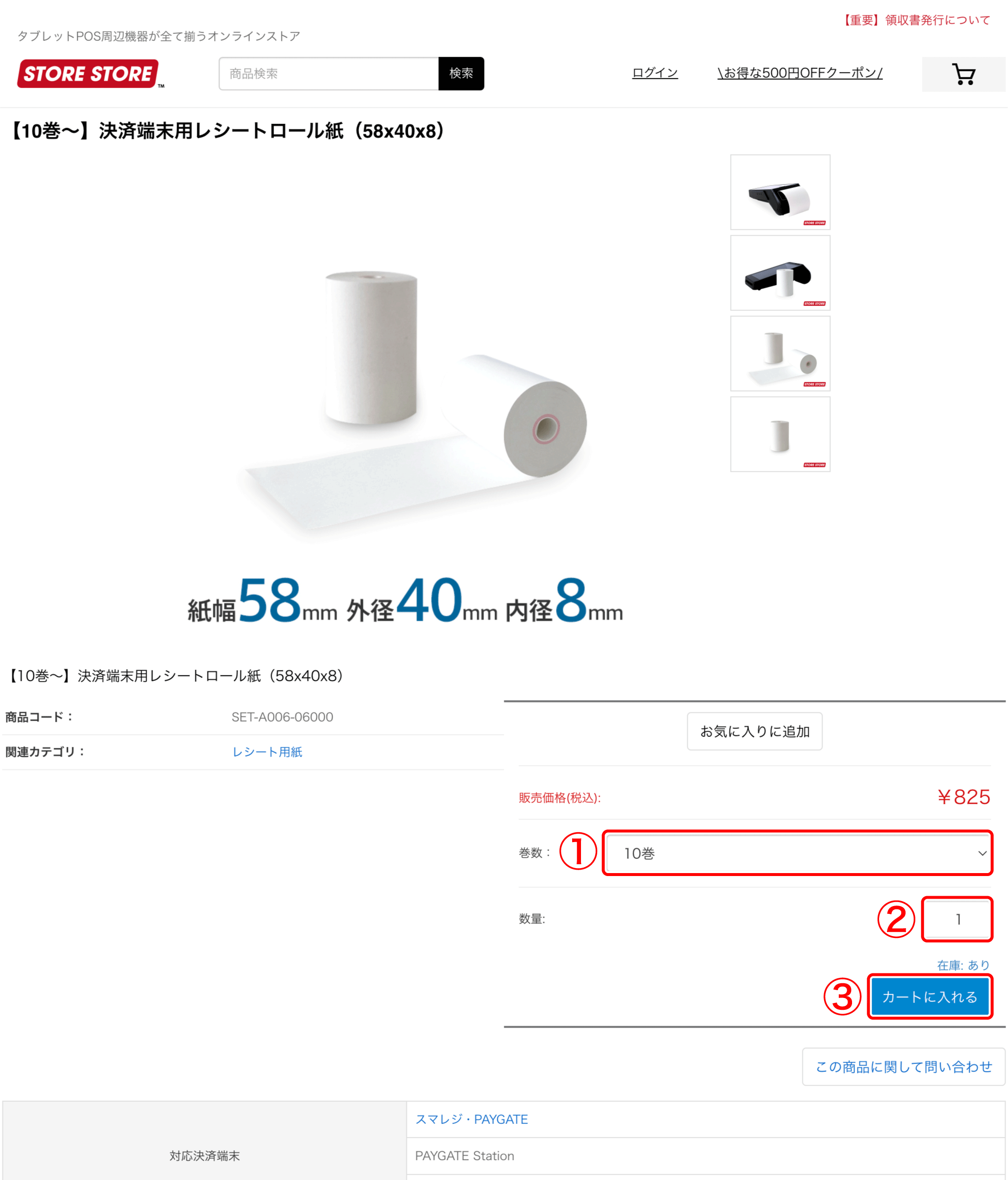Viewport: 1008px width, 1180px height.
Task: Click the 商品検索 search input box
Action: 329,73
